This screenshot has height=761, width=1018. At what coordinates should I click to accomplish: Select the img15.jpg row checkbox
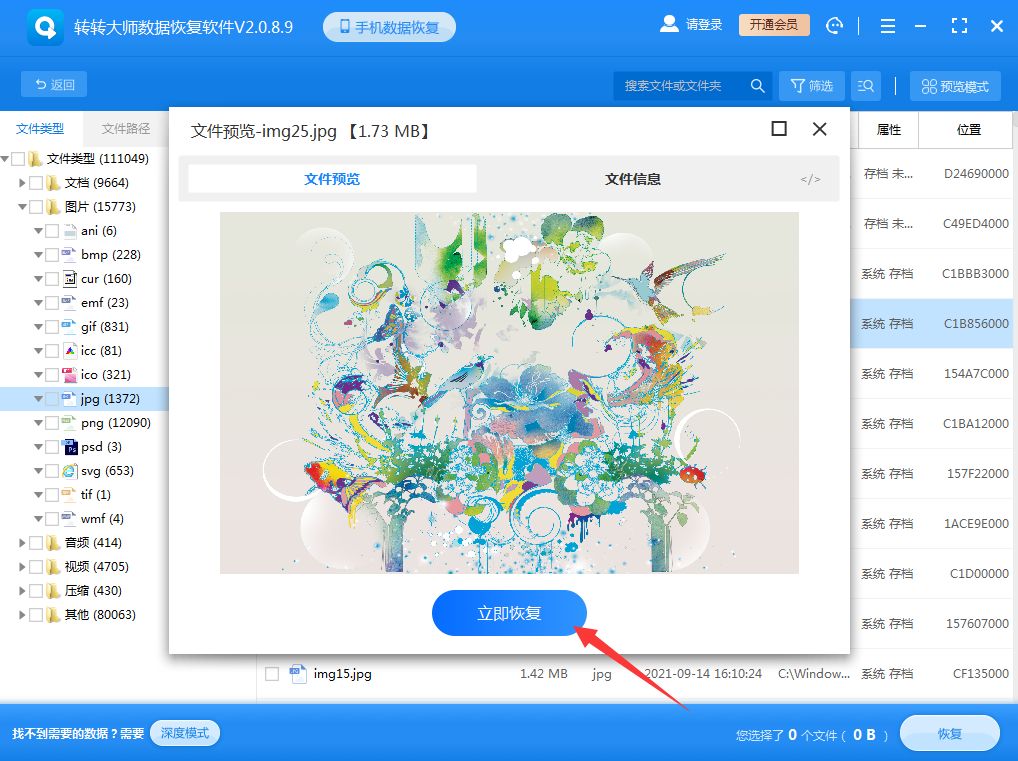point(271,674)
